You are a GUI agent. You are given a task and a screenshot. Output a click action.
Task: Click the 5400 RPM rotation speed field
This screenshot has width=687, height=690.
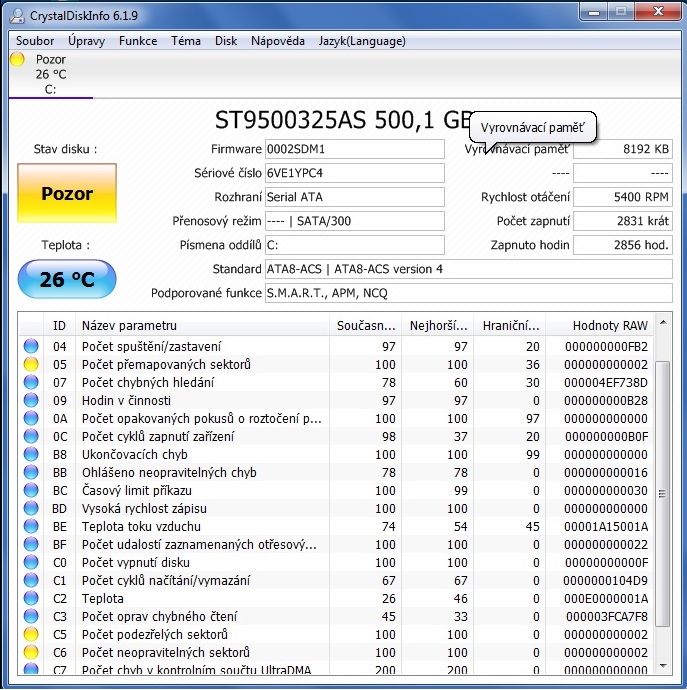coord(623,197)
